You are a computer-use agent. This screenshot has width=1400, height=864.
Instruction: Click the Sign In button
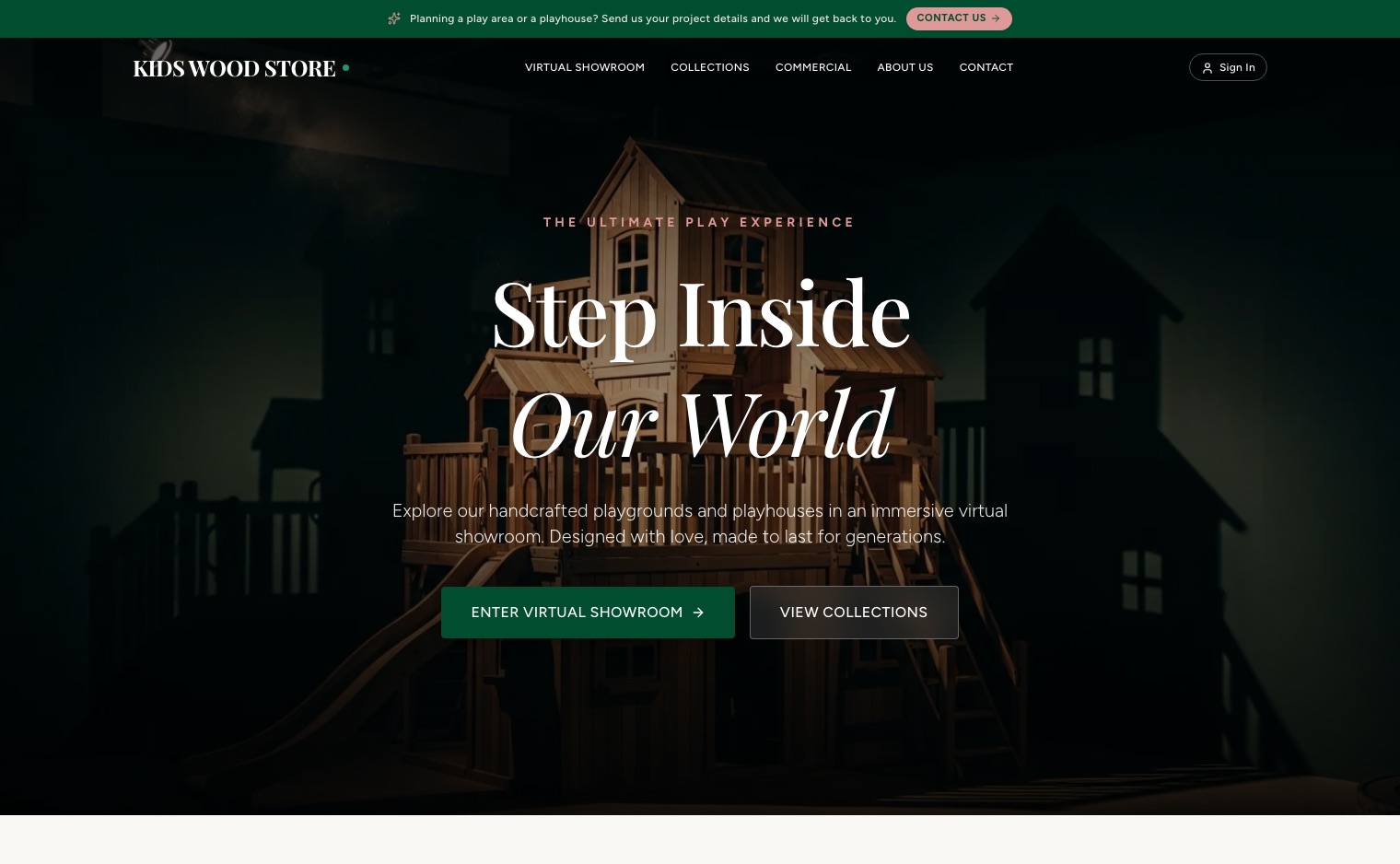tap(1228, 67)
